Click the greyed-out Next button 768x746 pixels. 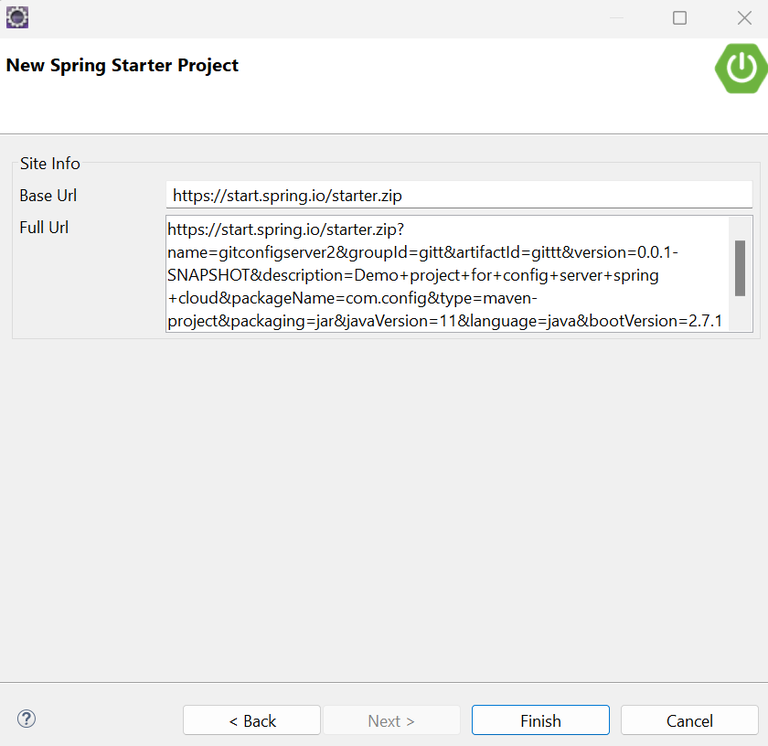point(391,720)
